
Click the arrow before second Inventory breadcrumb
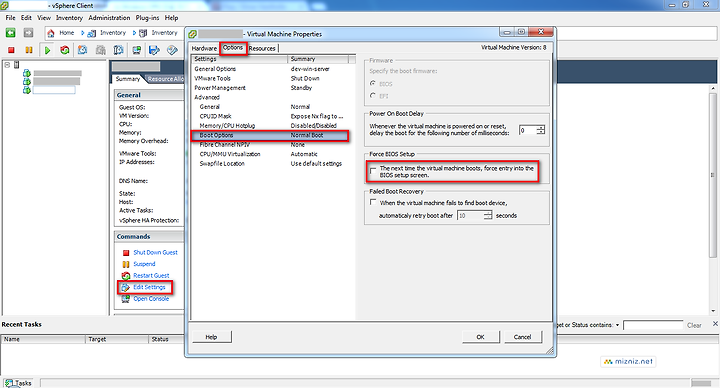tap(135, 33)
